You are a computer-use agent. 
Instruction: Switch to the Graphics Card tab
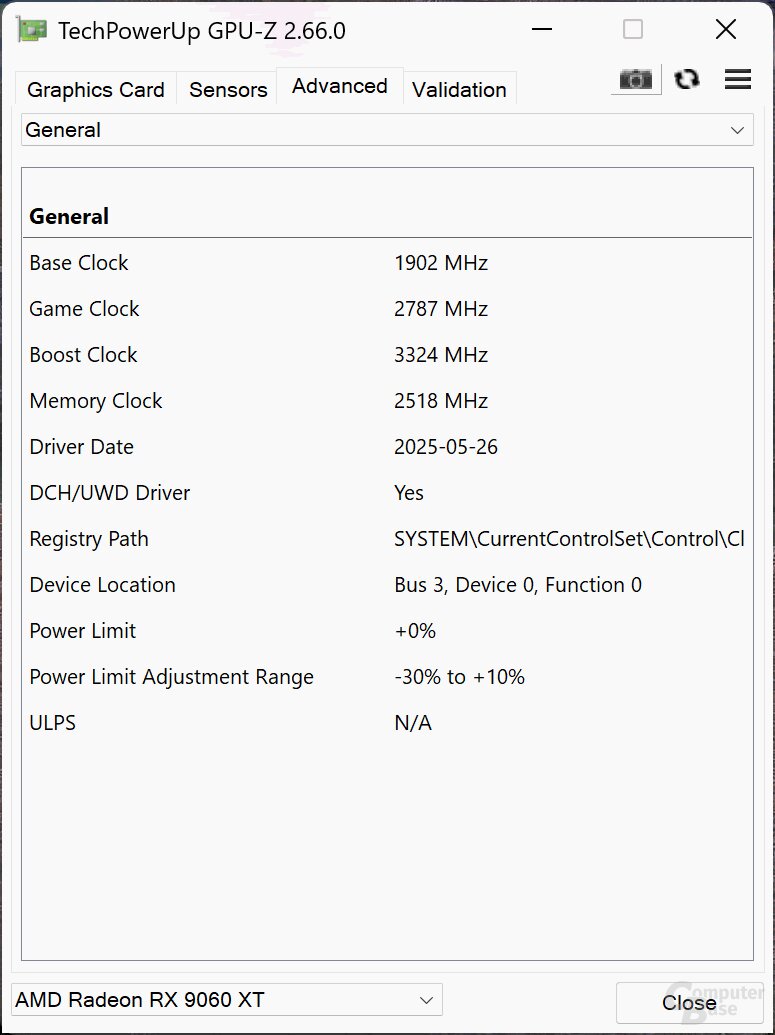[x=96, y=89]
